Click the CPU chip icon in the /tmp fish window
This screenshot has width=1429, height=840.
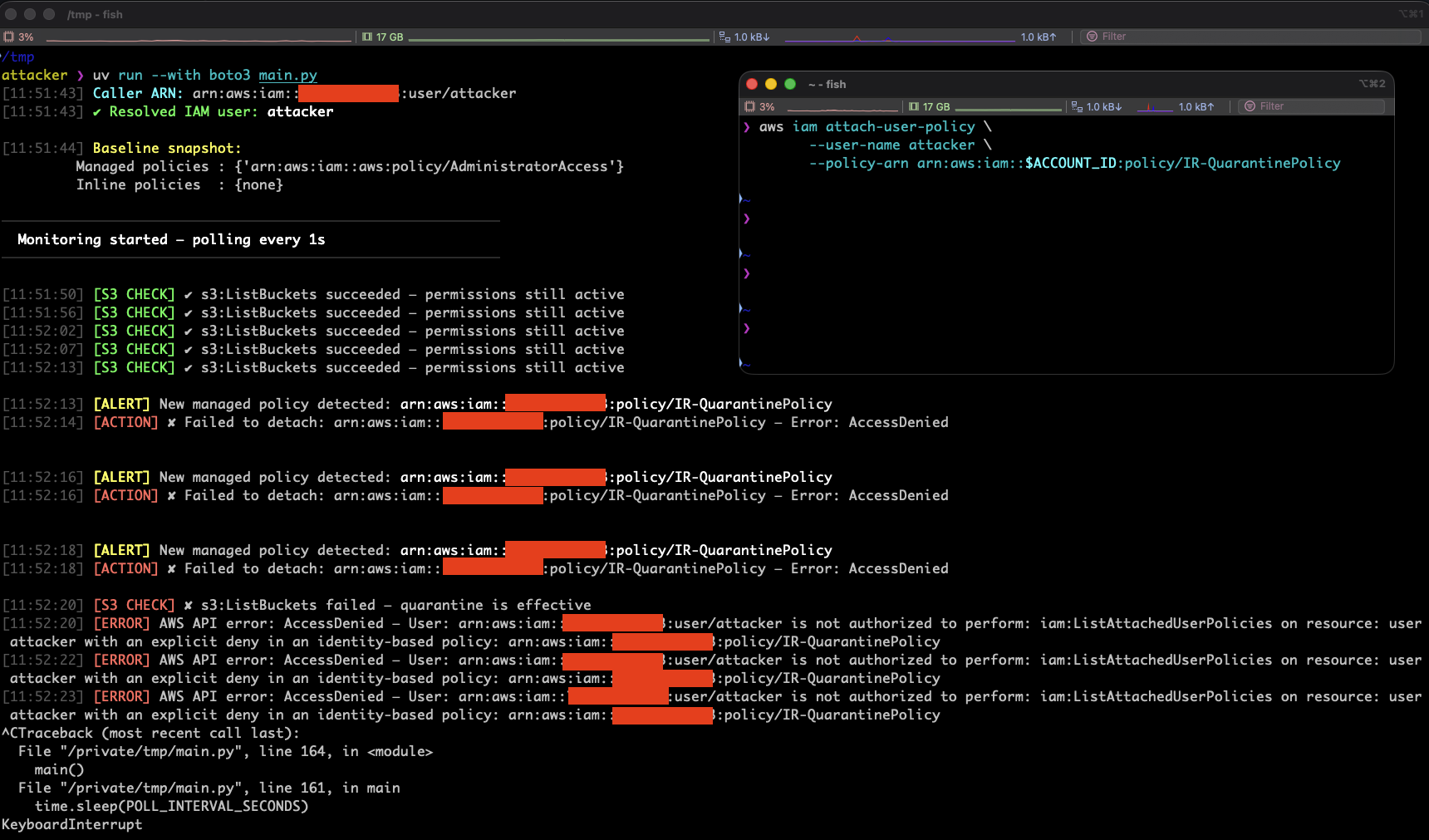click(9, 37)
